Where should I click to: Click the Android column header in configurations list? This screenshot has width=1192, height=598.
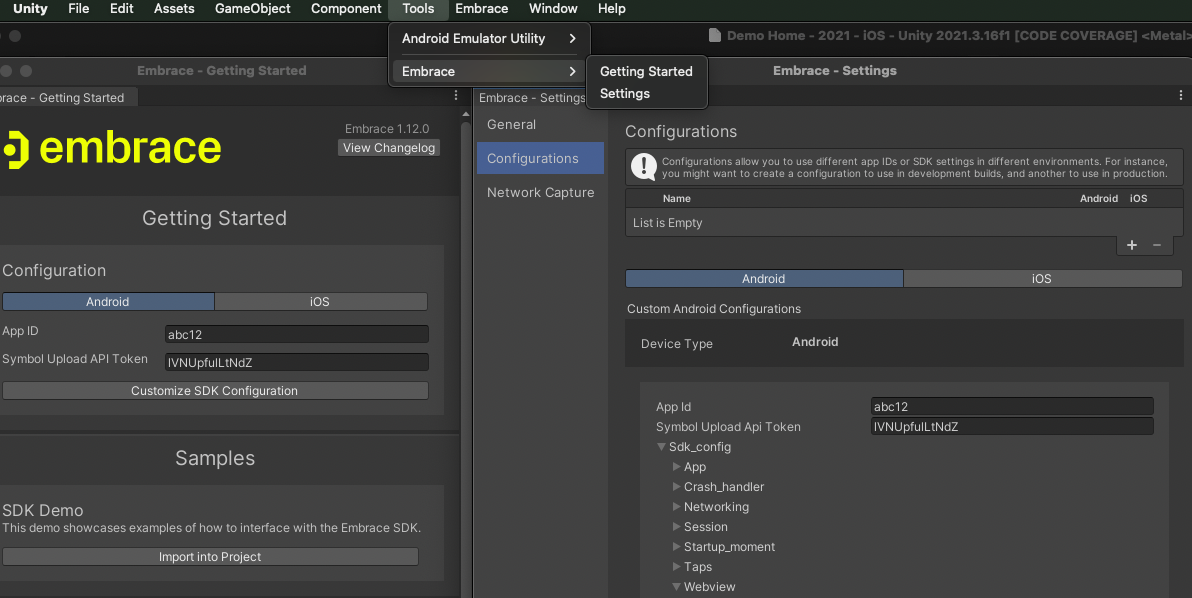[1099, 198]
